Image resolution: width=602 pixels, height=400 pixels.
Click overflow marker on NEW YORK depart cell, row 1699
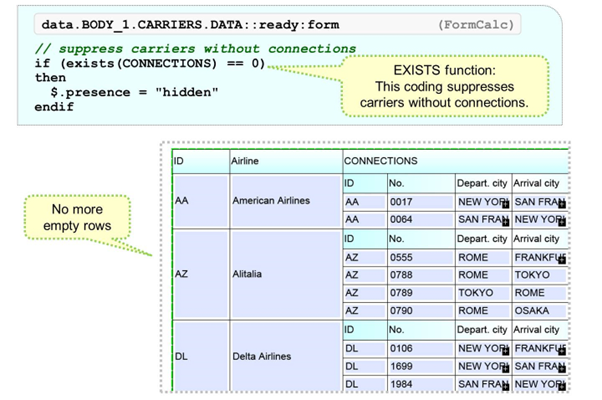pos(506,368)
